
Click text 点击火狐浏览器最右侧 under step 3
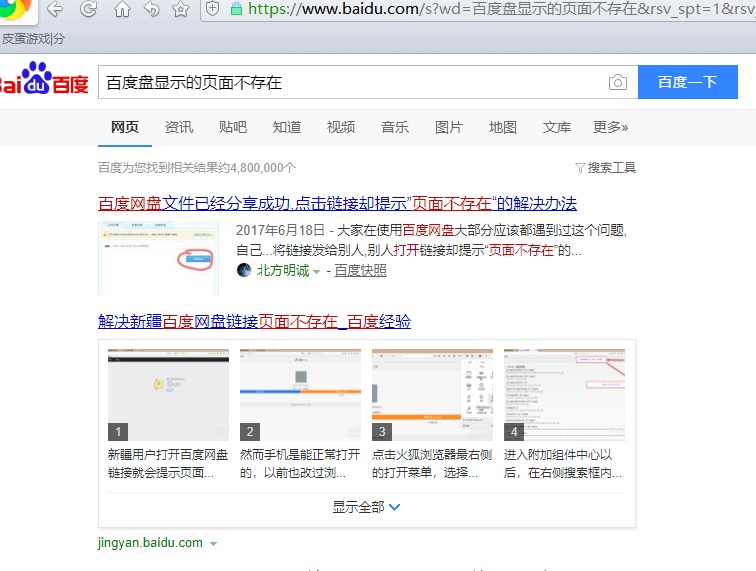coord(432,455)
